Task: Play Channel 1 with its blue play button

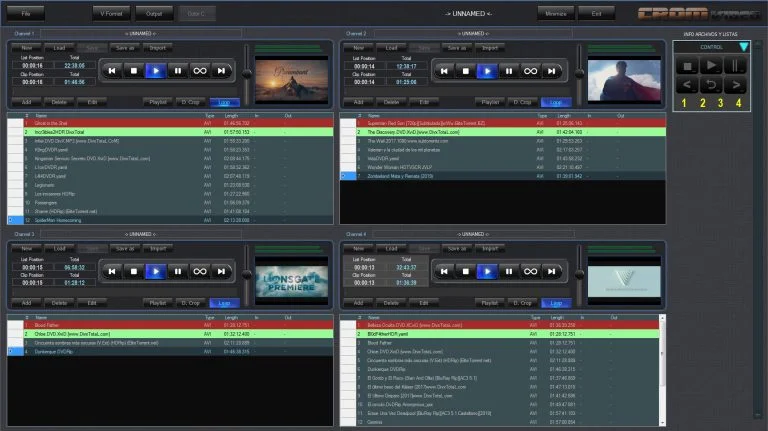Action: click(x=156, y=71)
